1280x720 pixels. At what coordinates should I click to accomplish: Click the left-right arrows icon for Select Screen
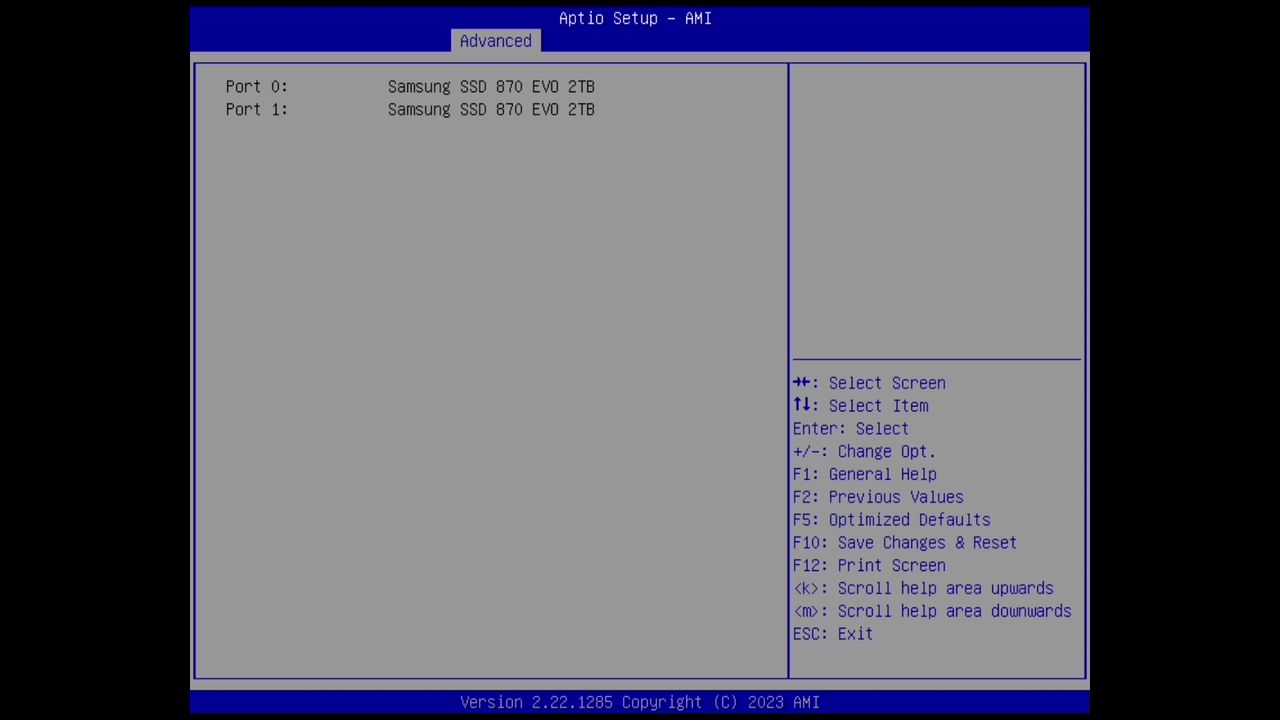tap(802, 383)
